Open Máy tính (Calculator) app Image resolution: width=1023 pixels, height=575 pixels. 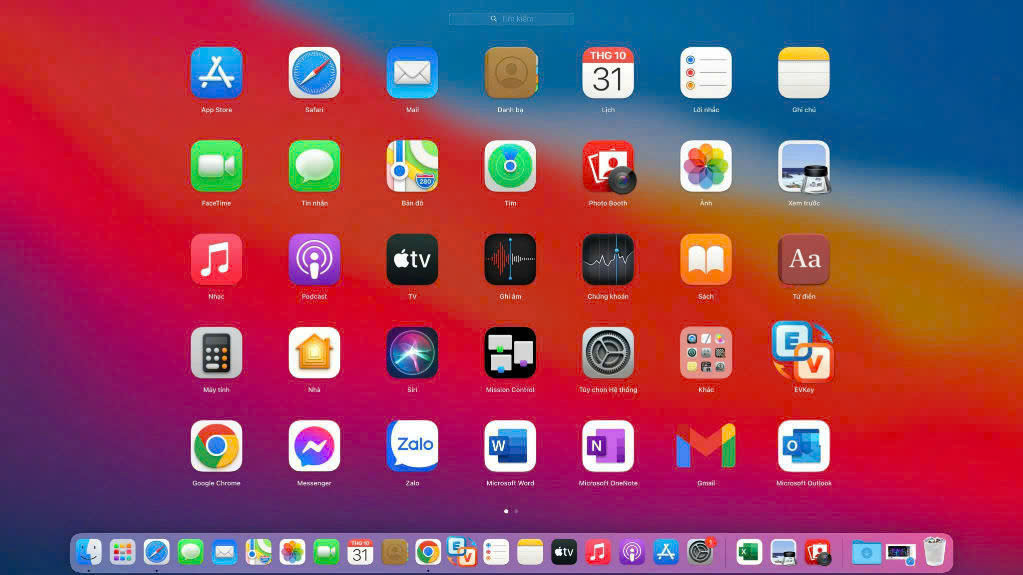(217, 352)
